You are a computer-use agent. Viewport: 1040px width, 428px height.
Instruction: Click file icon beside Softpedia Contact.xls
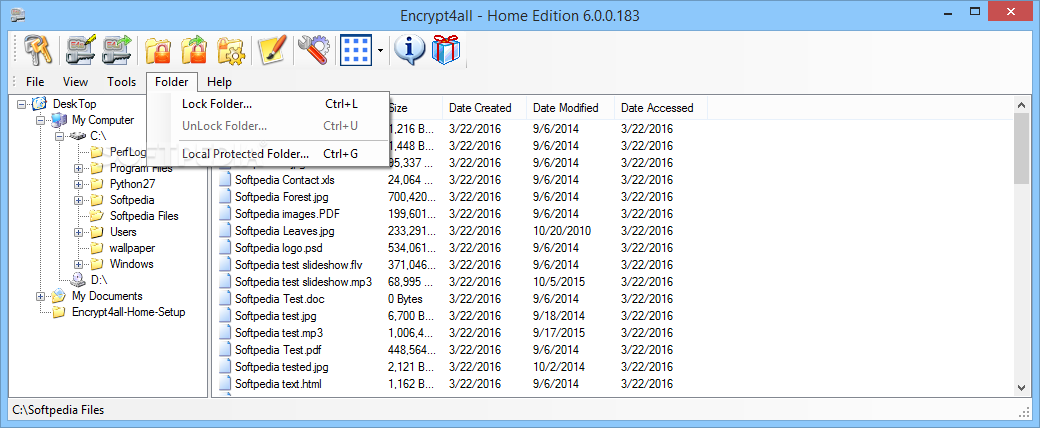(225, 179)
